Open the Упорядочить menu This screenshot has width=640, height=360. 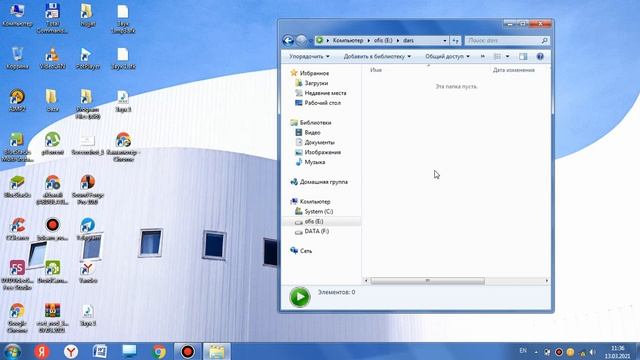click(309, 56)
